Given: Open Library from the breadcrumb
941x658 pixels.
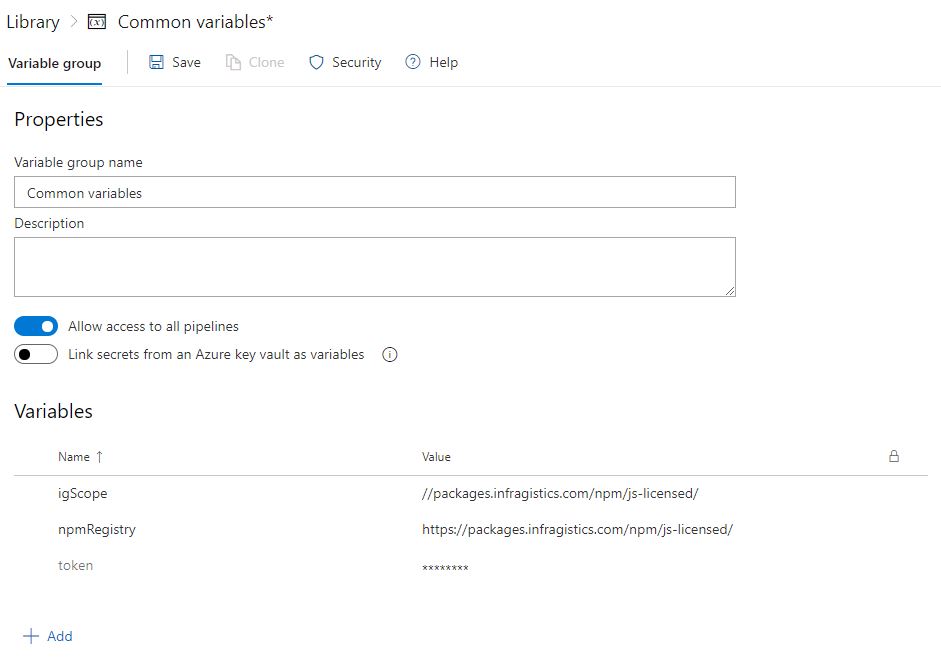Looking at the screenshot, I should [31, 21].
